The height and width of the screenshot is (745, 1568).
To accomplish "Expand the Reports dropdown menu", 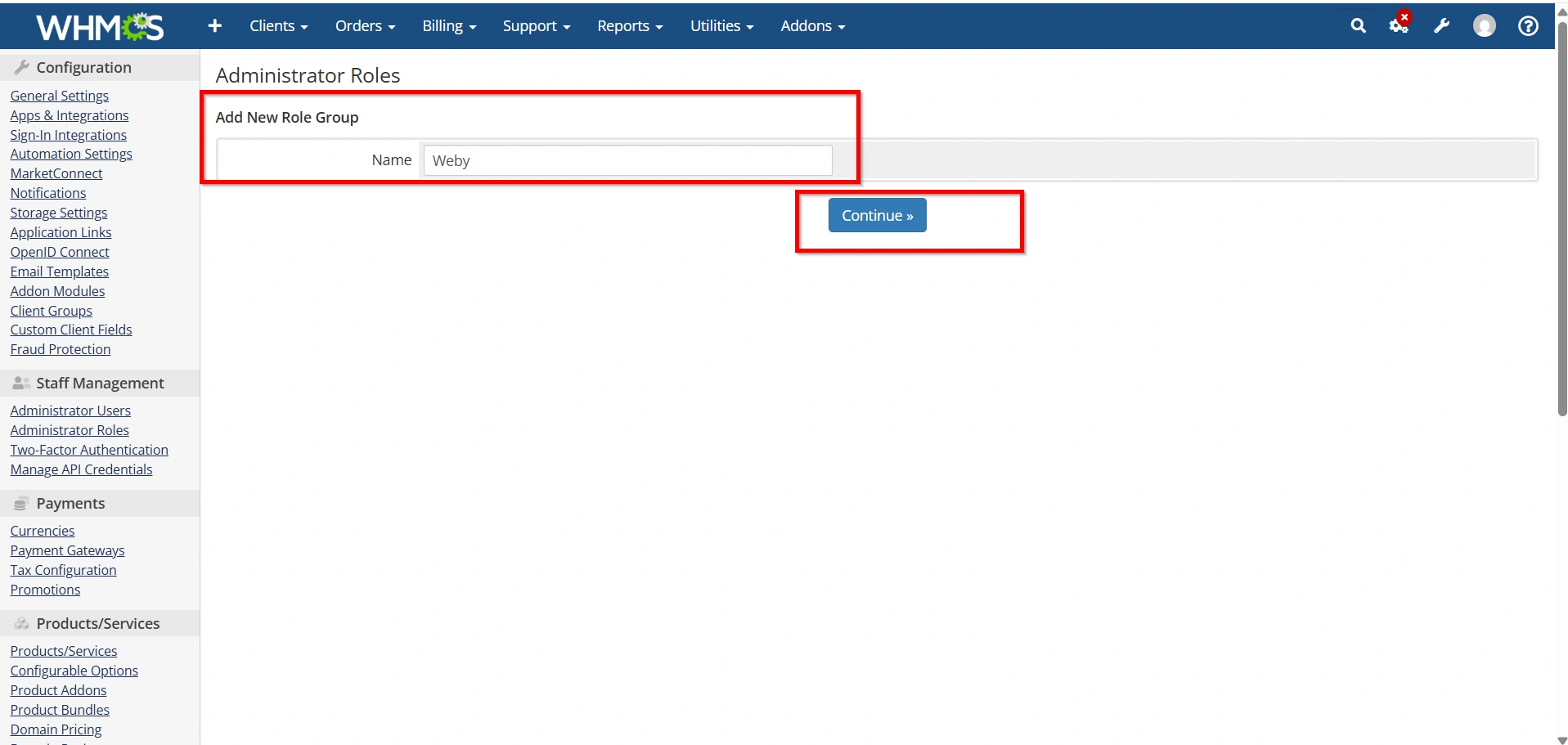I will tap(630, 26).
